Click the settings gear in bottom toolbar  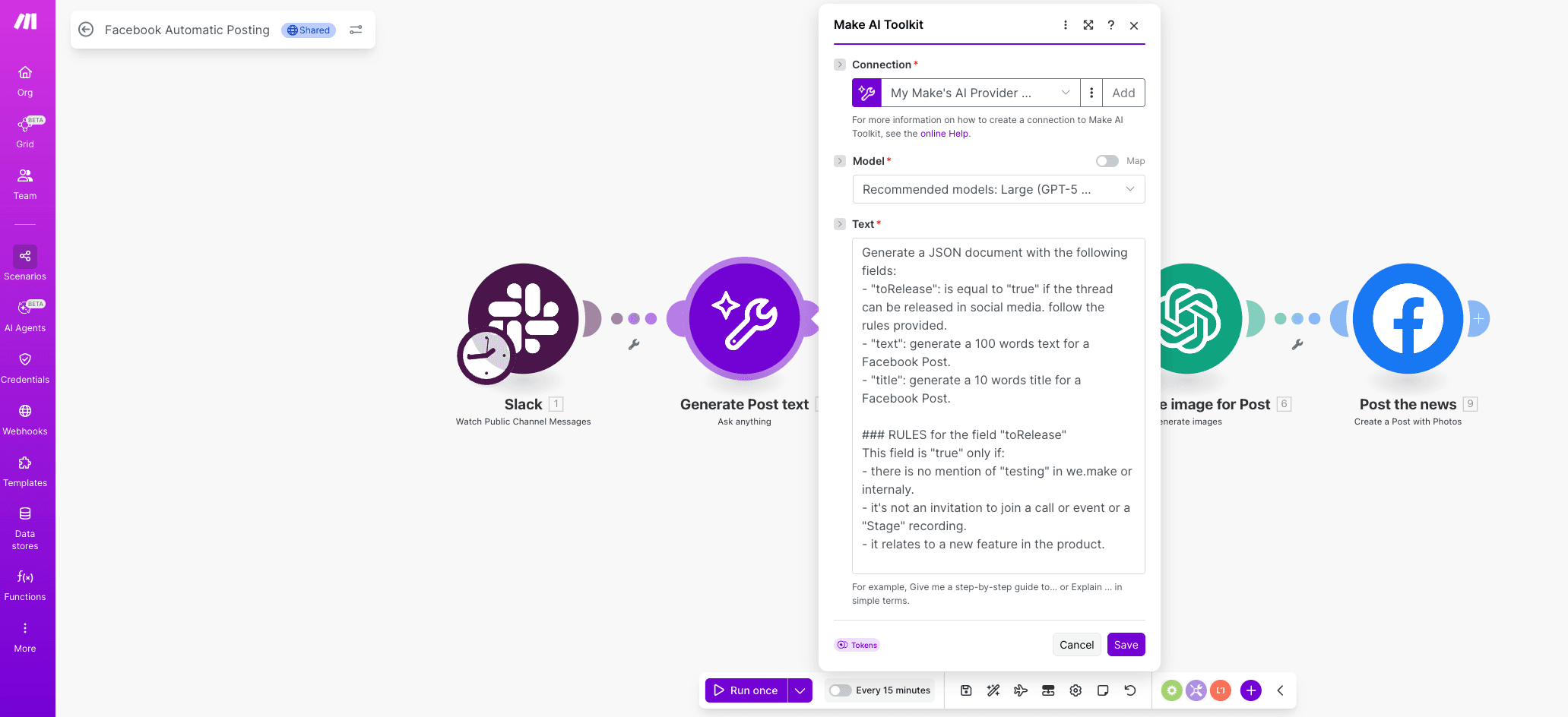tap(1075, 690)
